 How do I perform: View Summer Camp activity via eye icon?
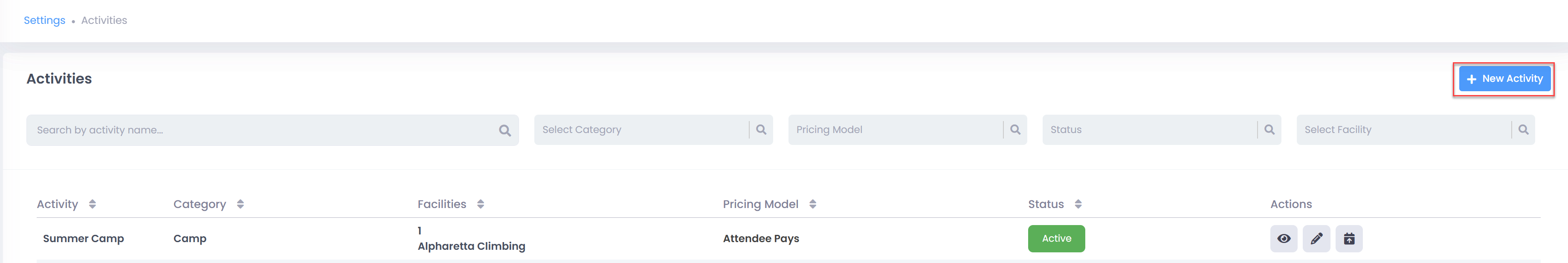pyautogui.click(x=1283, y=239)
